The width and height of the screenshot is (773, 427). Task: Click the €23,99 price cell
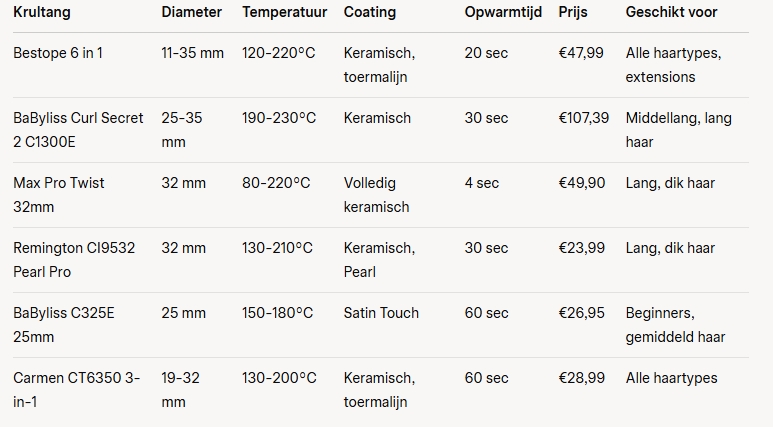point(582,248)
